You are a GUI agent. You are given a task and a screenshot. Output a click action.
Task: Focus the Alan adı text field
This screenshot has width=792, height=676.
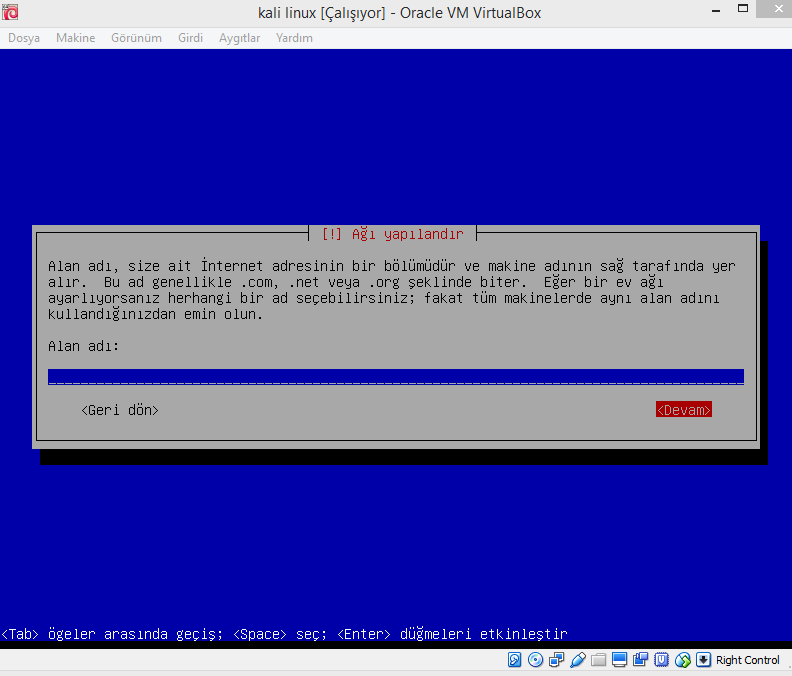395,377
